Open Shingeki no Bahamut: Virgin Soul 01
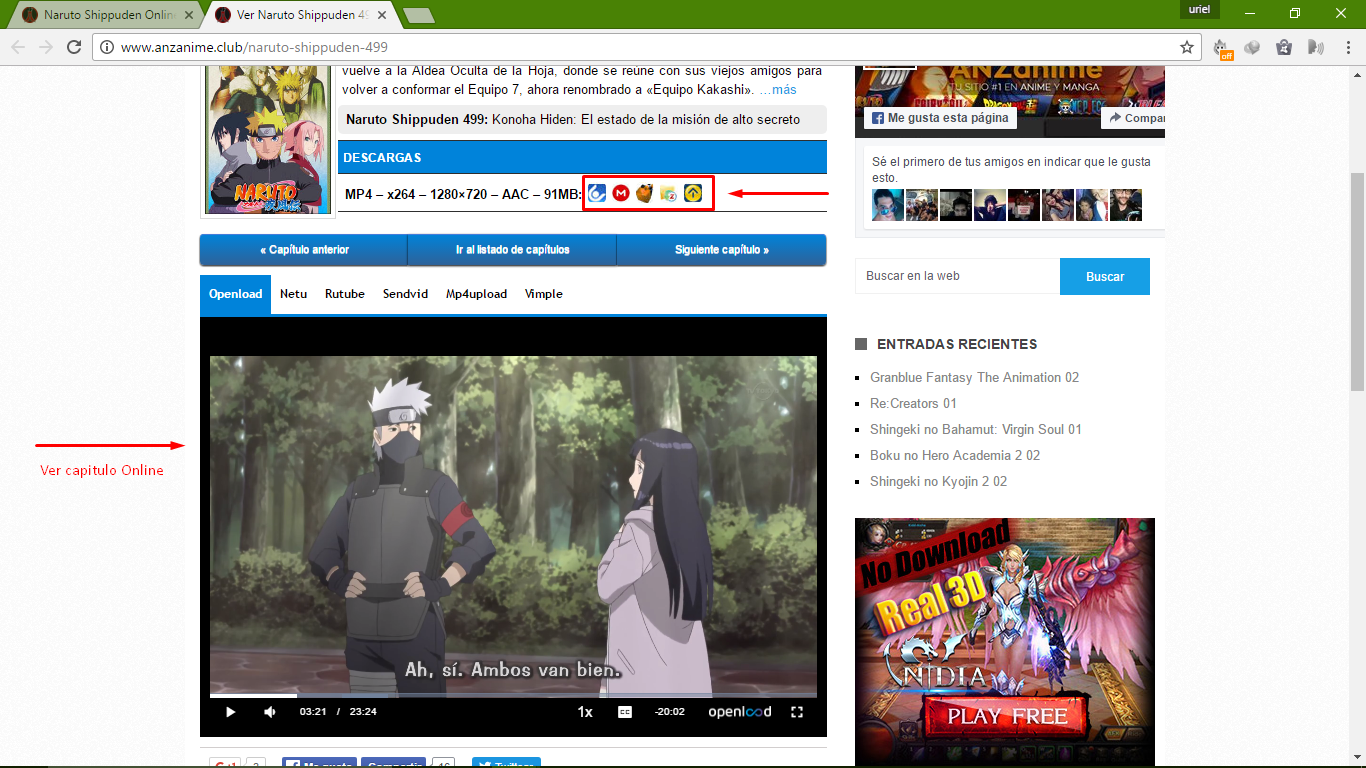The width and height of the screenshot is (1366, 768). [976, 429]
